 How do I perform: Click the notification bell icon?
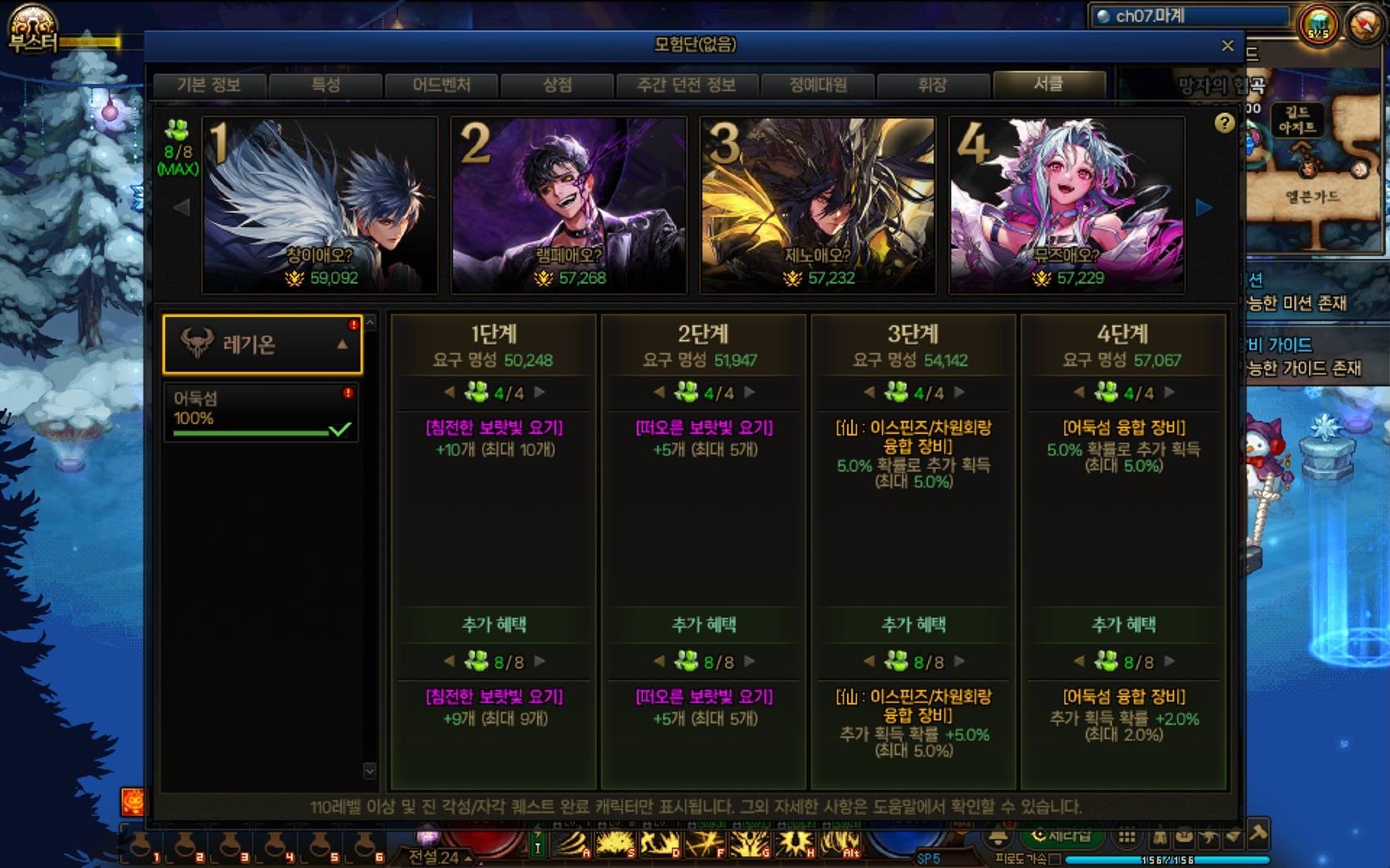[x=998, y=837]
